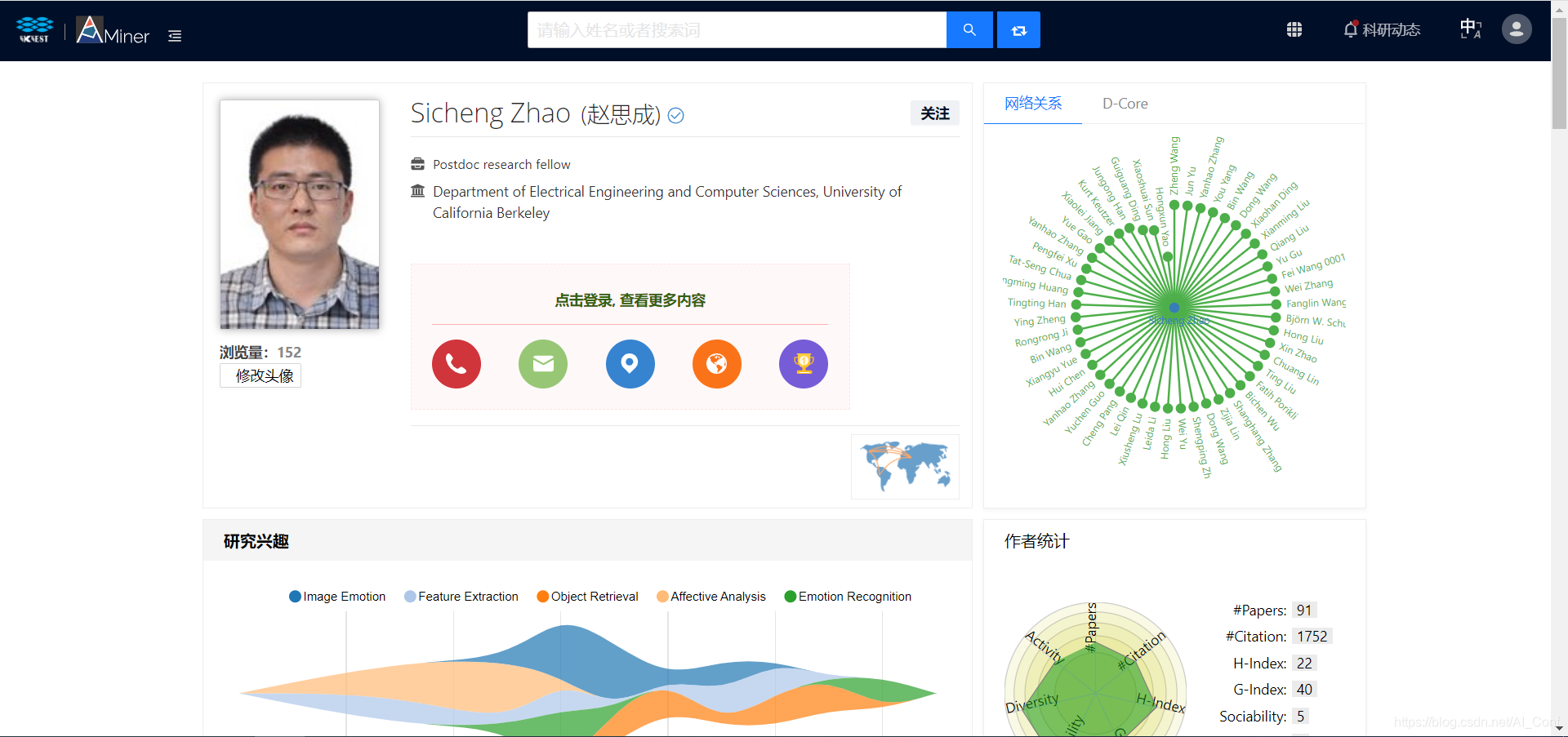1568x737 pixels.
Task: Select coauthor Rongrong Ji in network
Action: click(1041, 338)
